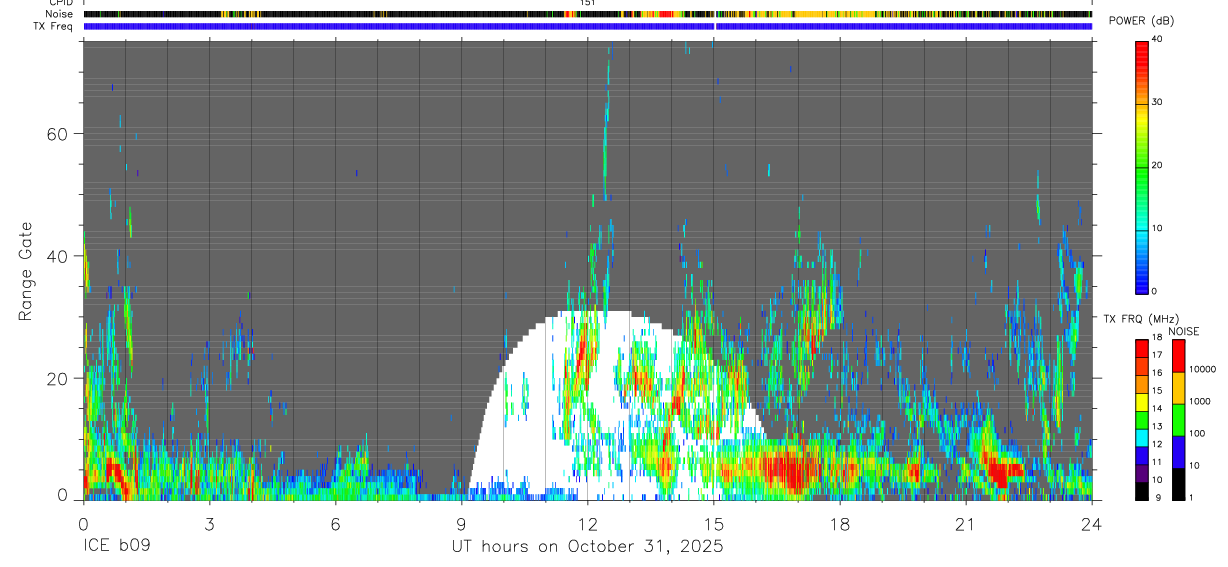The height and width of the screenshot is (567, 1228).
Task: Click the Noise row label at top left
Action: pos(58,14)
